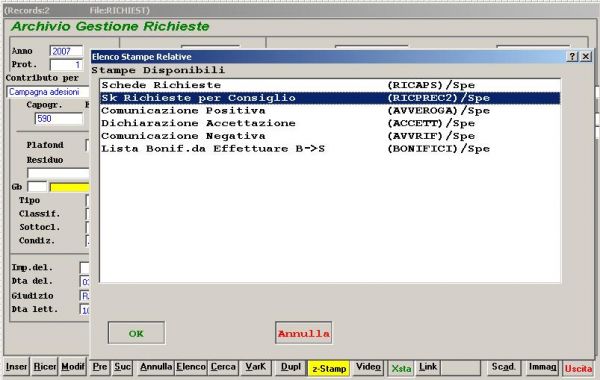The height and width of the screenshot is (380, 600).
Task: Click the Capogr. field showing 590
Action: pos(59,119)
